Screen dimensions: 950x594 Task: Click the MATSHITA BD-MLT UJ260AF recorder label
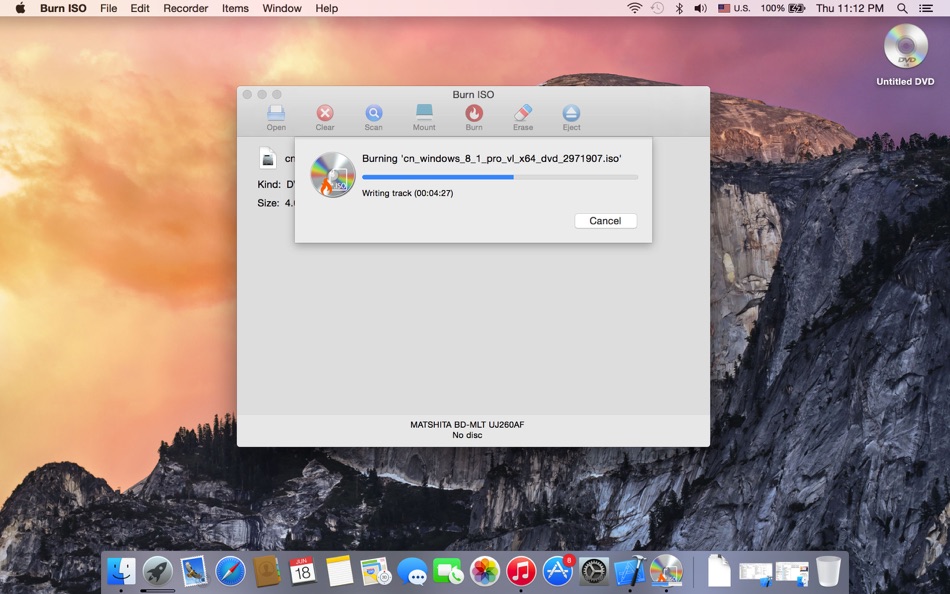click(x=467, y=424)
